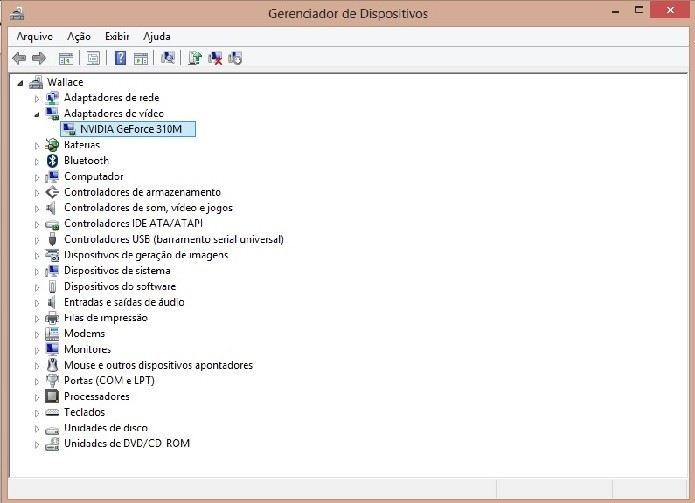Select Dispositivos de geração de imagens
Image resolution: width=695 pixels, height=503 pixels.
(146, 255)
